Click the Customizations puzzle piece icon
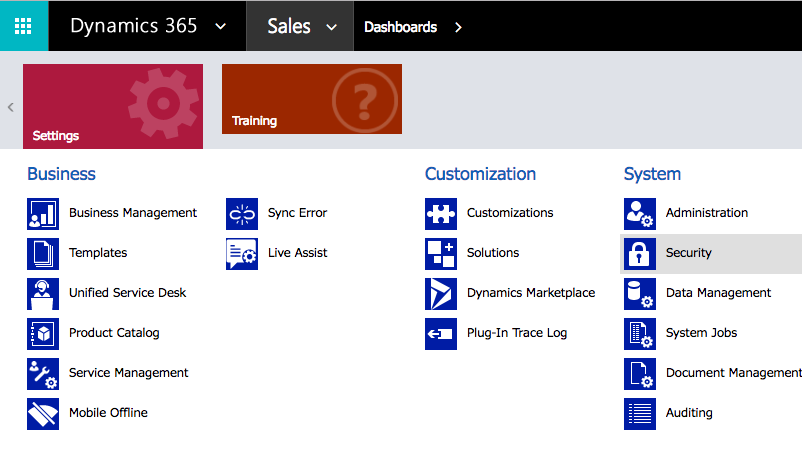802x456 pixels. tap(441, 214)
